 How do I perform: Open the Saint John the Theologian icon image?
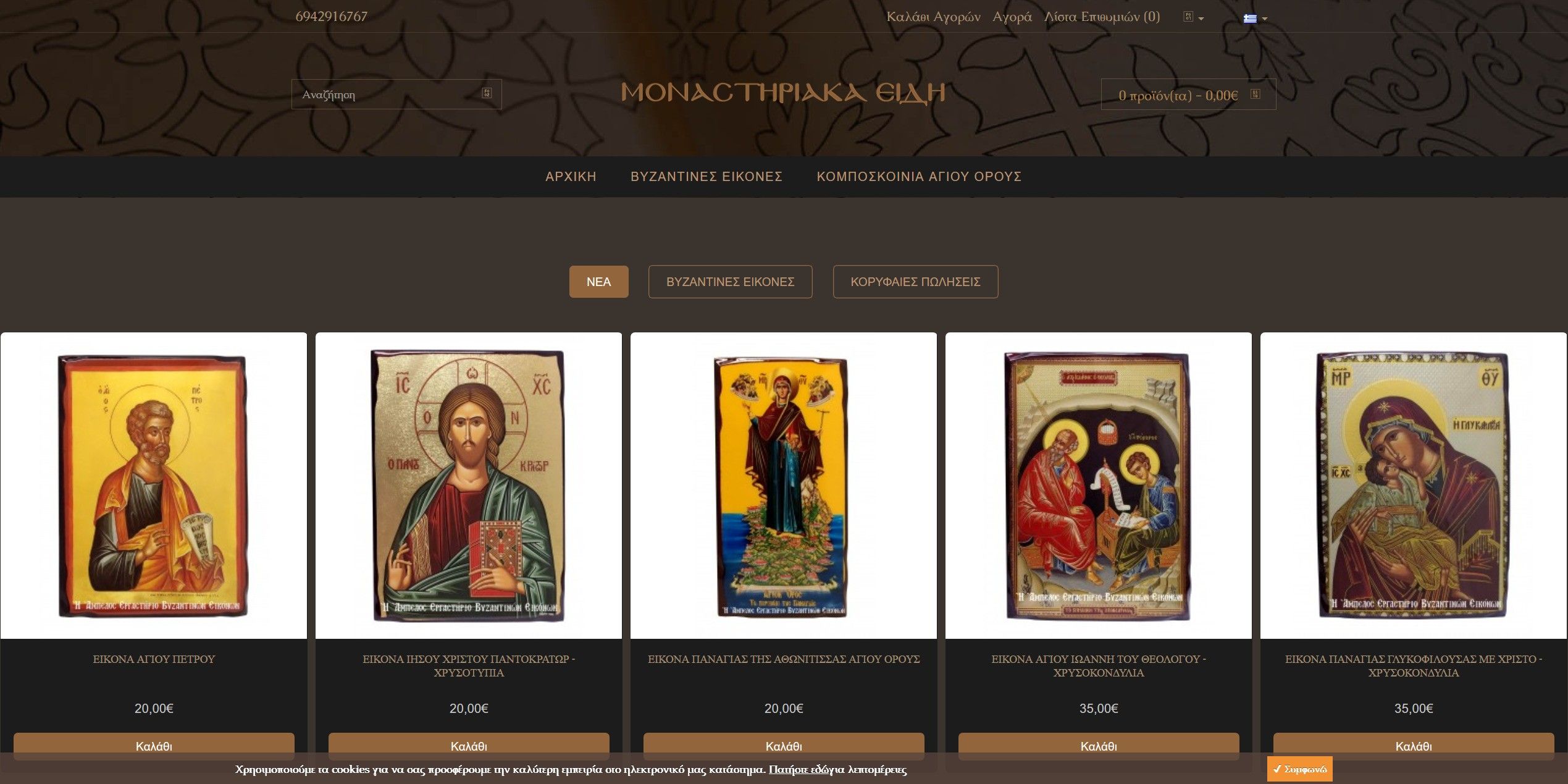point(1099,486)
